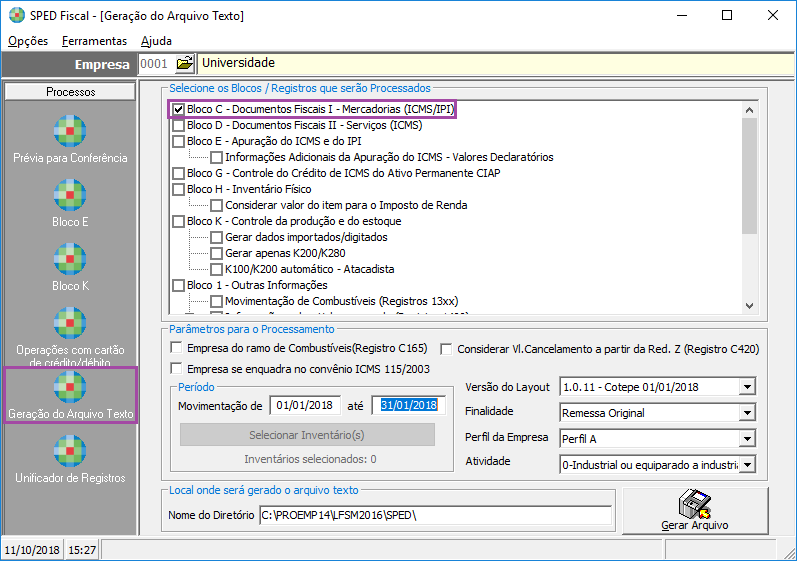Open the Atividade dropdown
Viewport: 797px width, 561px height.
747,464
